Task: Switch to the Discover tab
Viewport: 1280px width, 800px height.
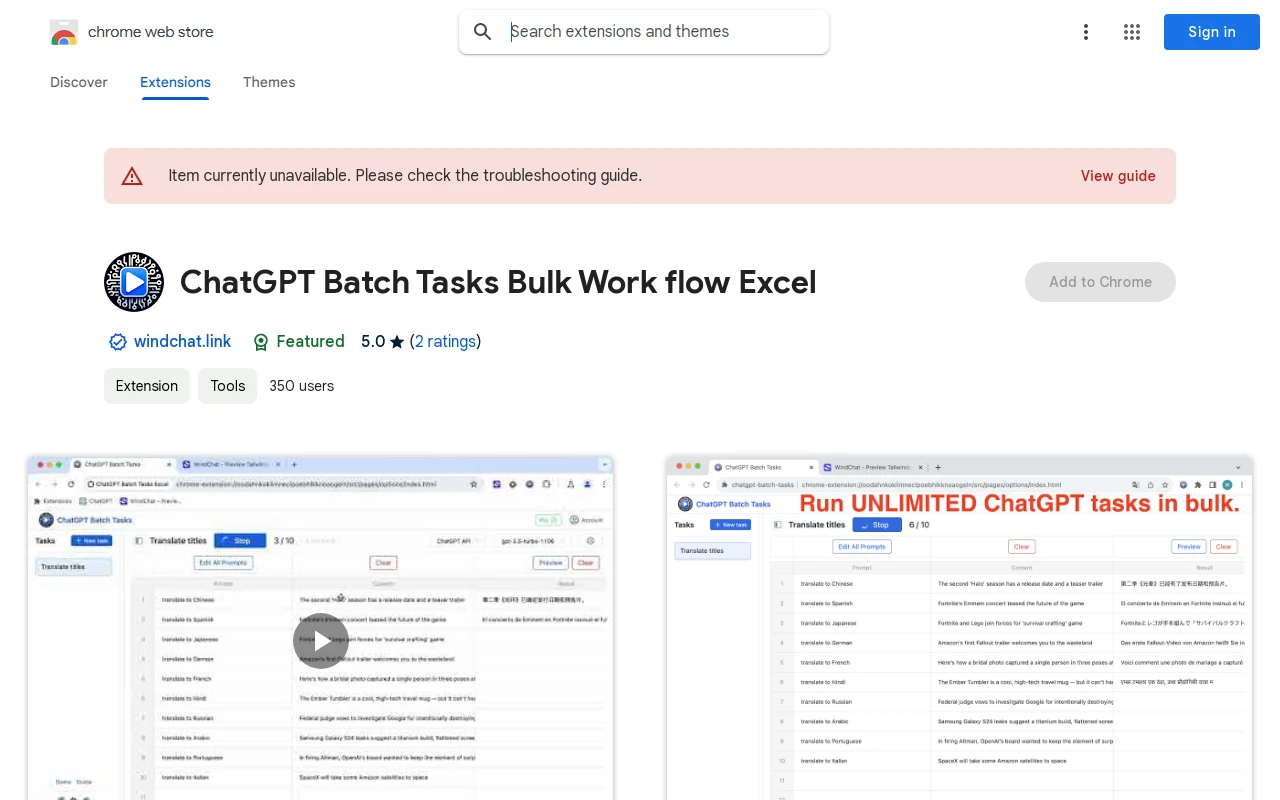Action: (78, 82)
